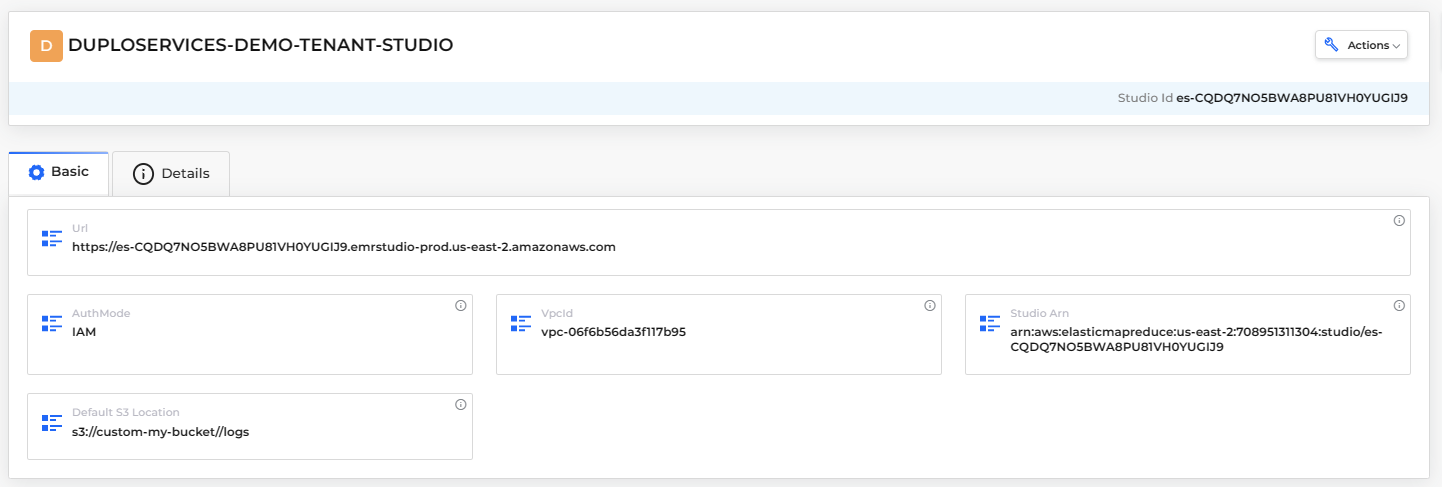This screenshot has width=1442, height=487.
Task: Click the wrench icon in Actions button
Action: 1331,45
